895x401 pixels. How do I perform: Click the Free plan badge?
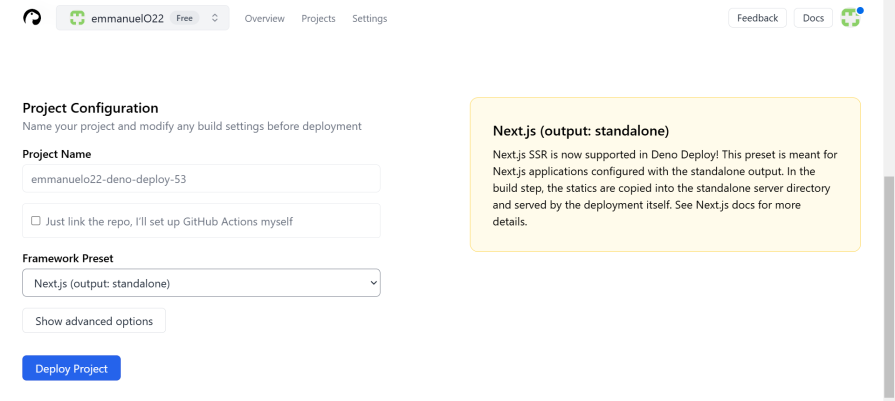point(184,18)
